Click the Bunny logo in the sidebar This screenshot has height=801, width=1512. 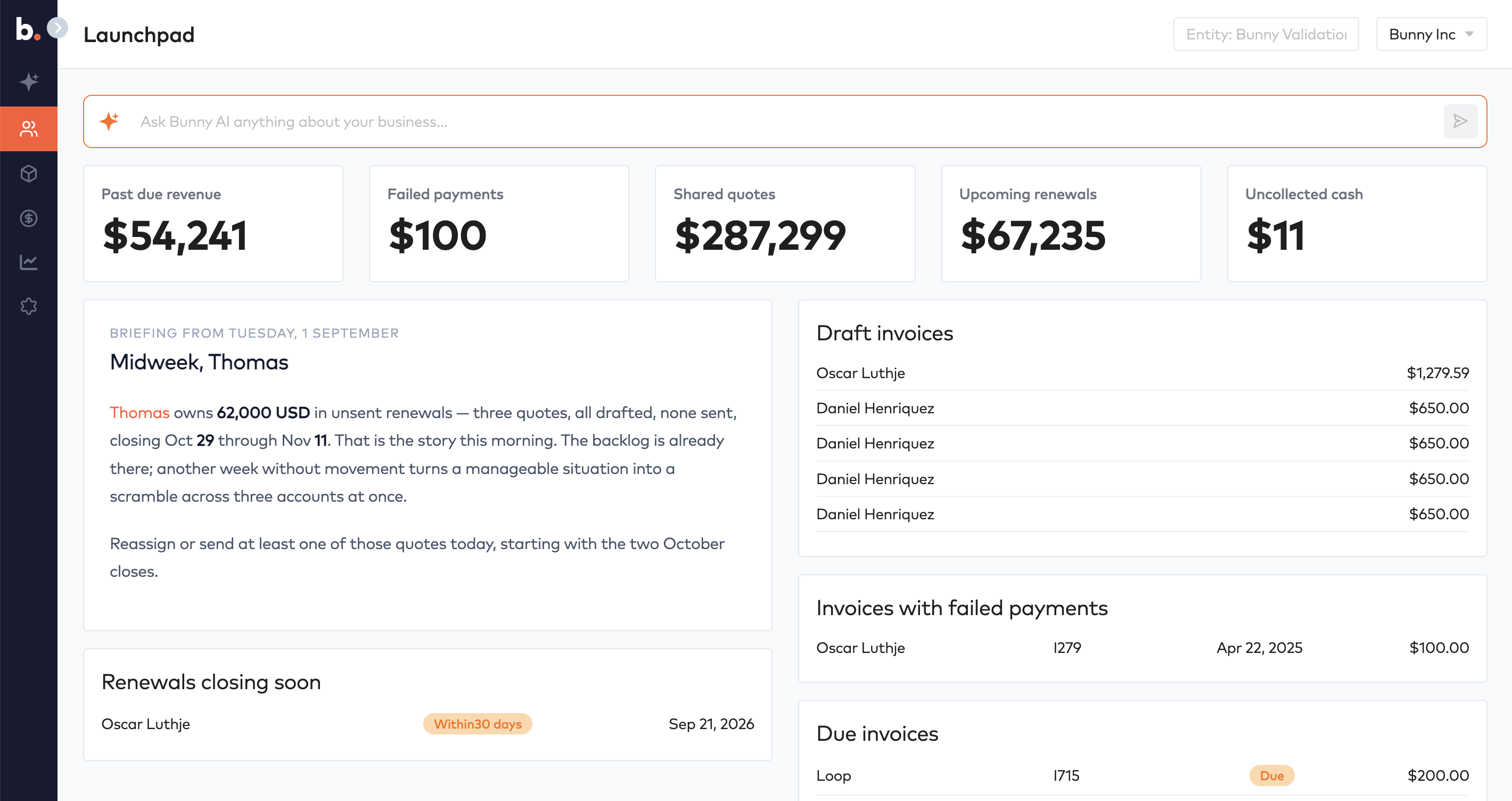pos(28,29)
